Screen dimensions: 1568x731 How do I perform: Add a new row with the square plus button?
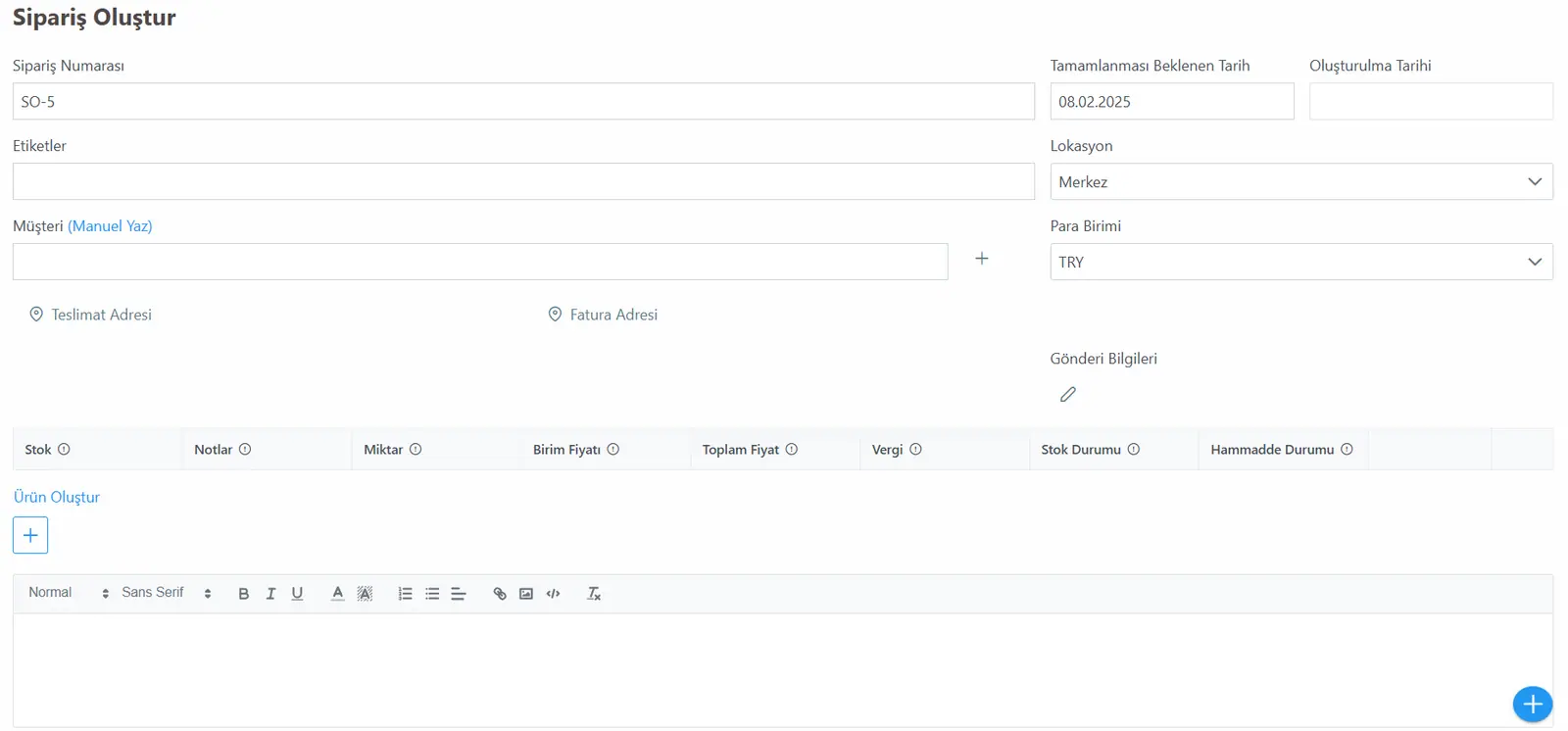(30, 535)
